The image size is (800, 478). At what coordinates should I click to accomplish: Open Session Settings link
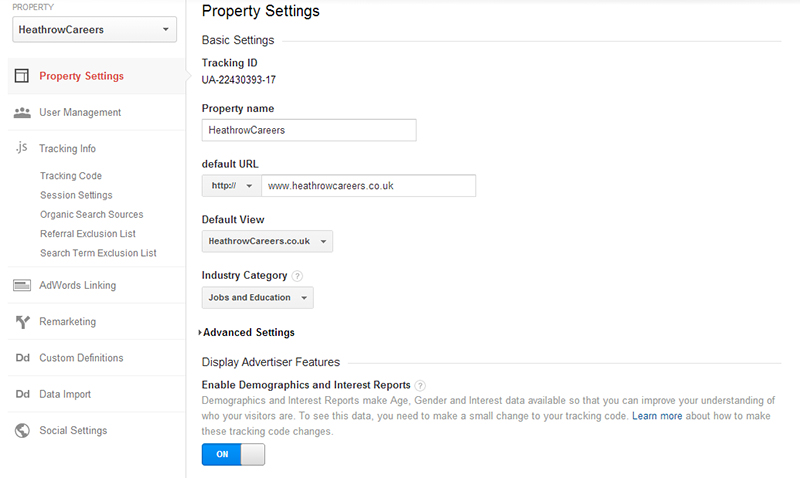76,195
